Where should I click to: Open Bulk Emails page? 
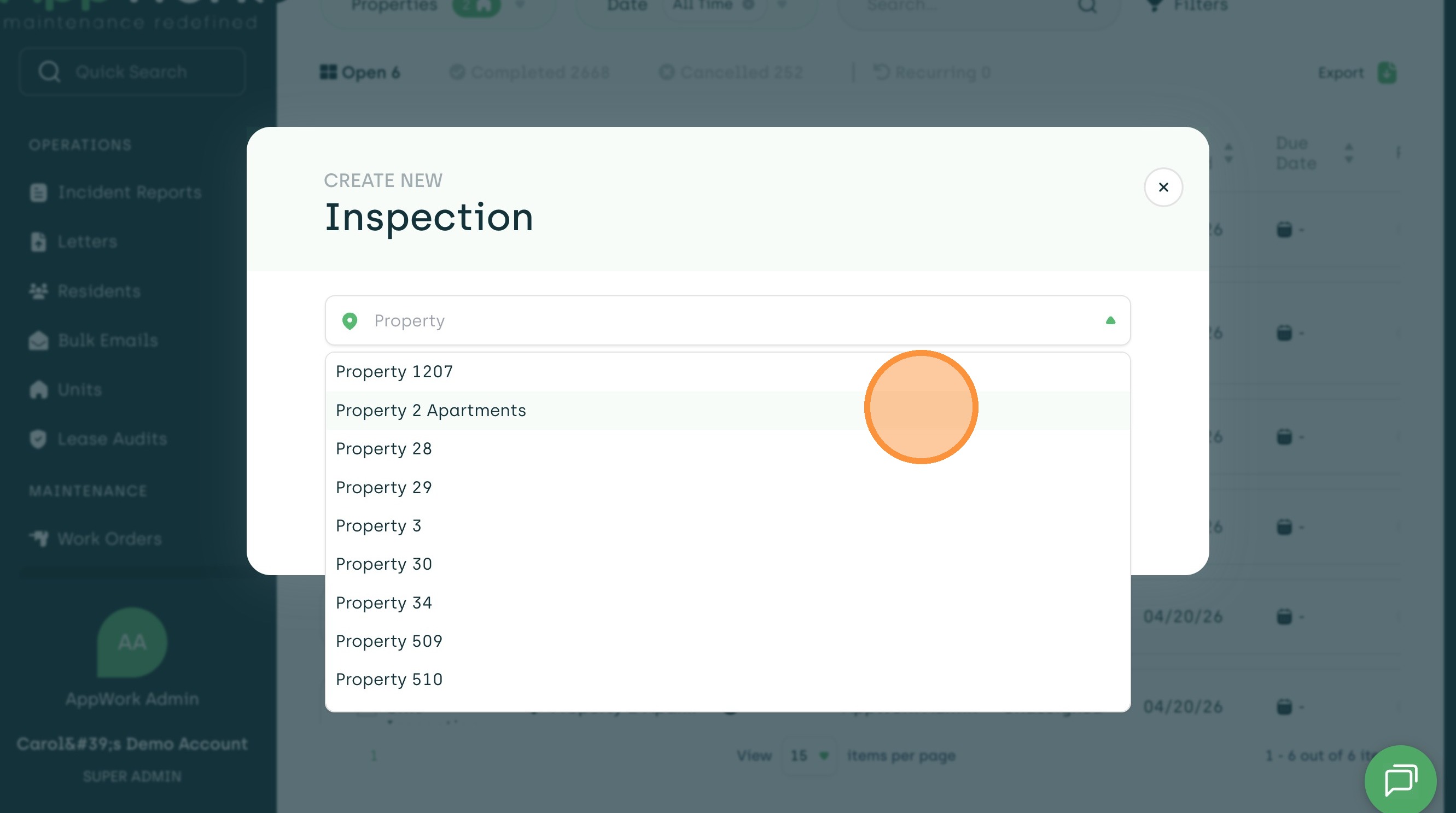point(107,341)
